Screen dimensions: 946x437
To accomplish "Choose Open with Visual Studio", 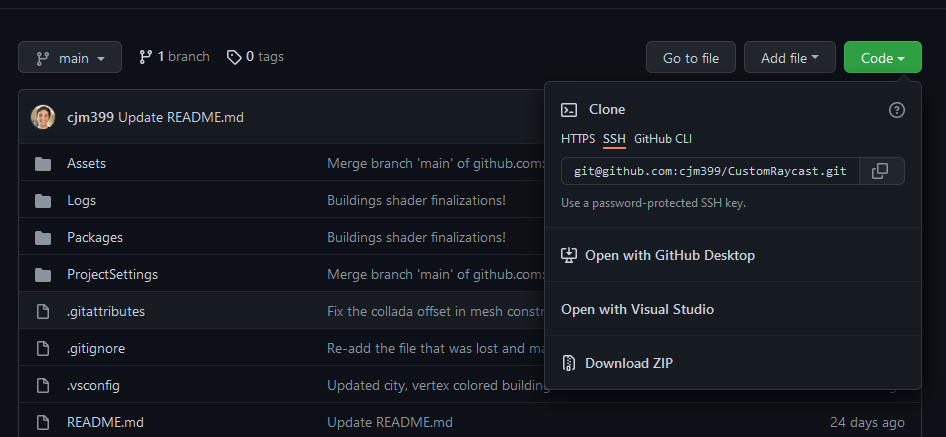I will [732, 309].
